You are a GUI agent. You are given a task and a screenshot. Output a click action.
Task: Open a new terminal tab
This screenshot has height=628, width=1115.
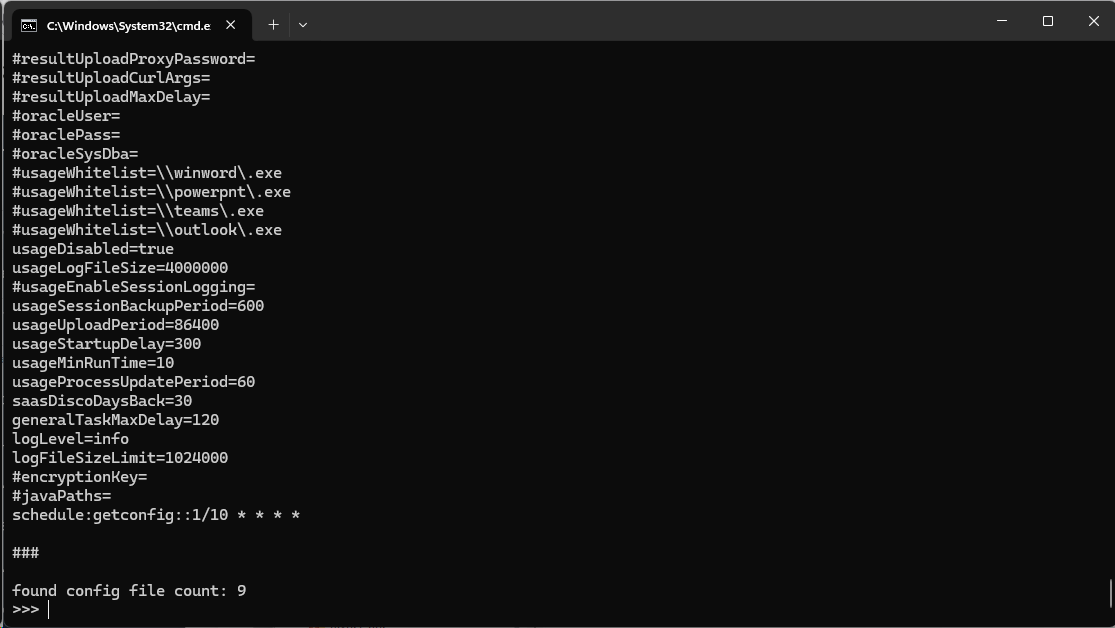[273, 25]
